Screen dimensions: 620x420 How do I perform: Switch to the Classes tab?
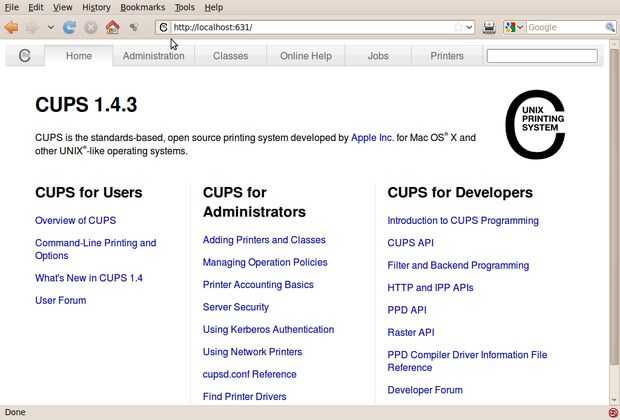231,56
